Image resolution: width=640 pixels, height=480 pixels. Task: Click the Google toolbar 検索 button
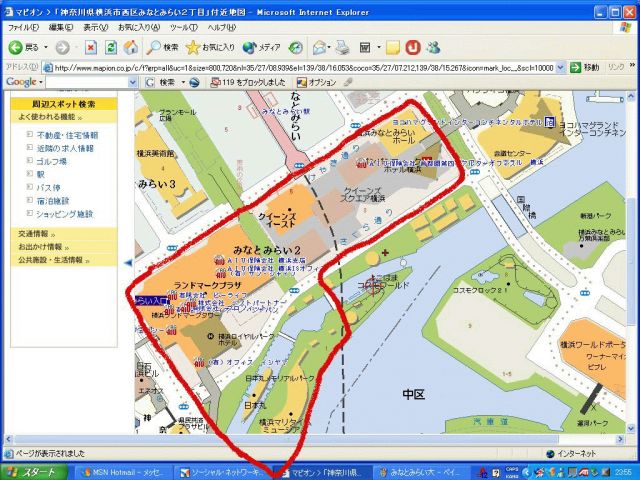click(162, 82)
